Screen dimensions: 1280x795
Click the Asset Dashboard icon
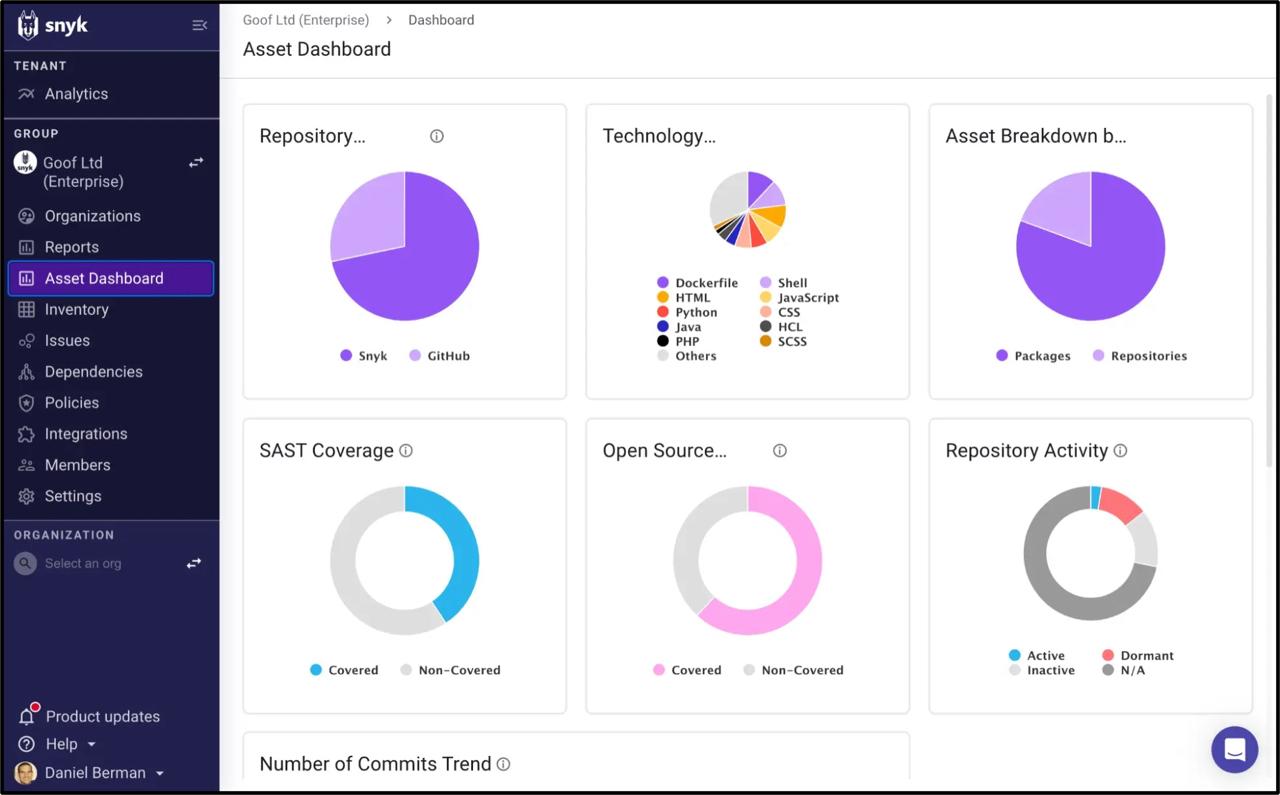27,278
